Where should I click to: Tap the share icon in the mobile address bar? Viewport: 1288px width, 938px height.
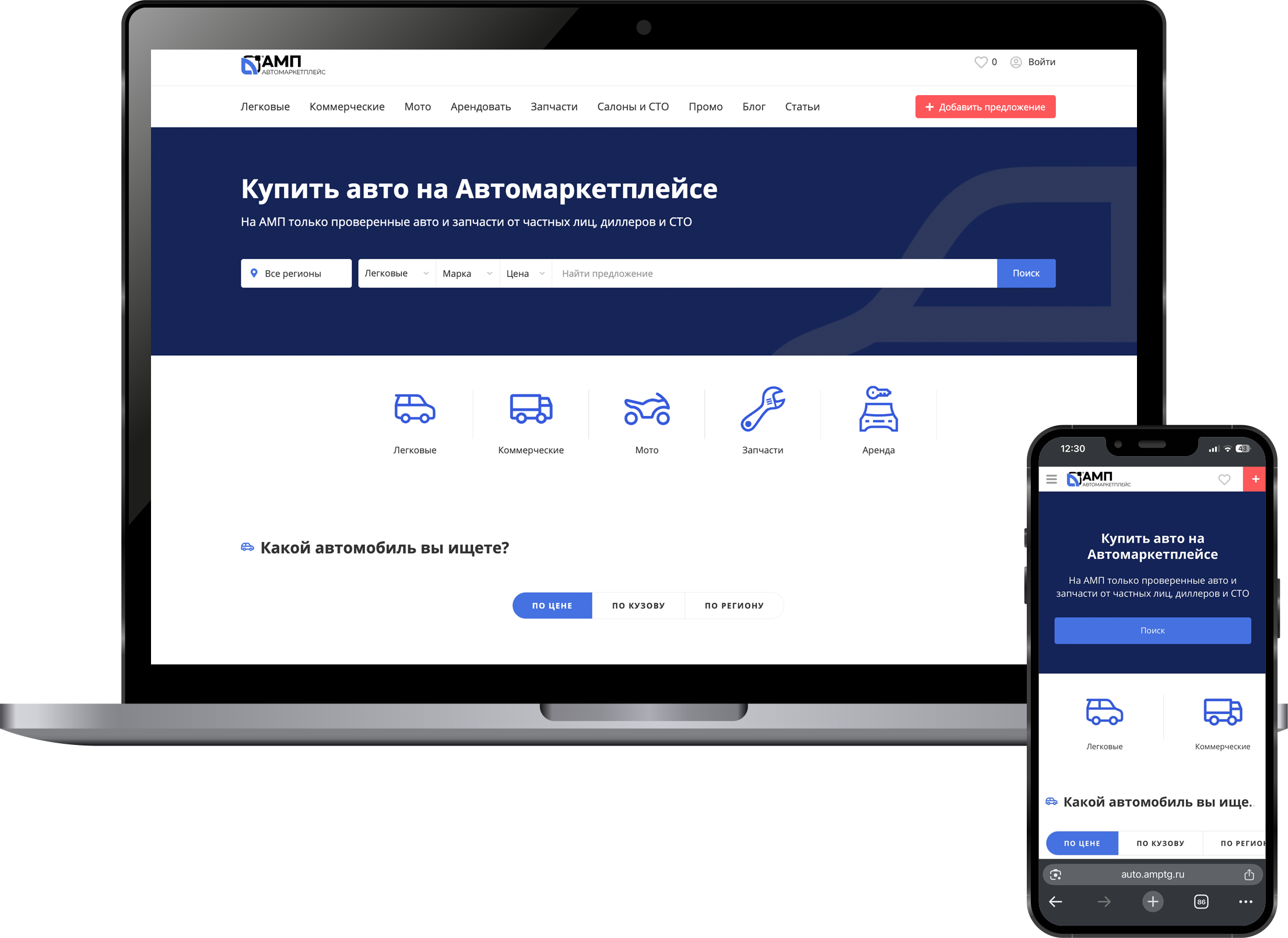tap(1249, 874)
